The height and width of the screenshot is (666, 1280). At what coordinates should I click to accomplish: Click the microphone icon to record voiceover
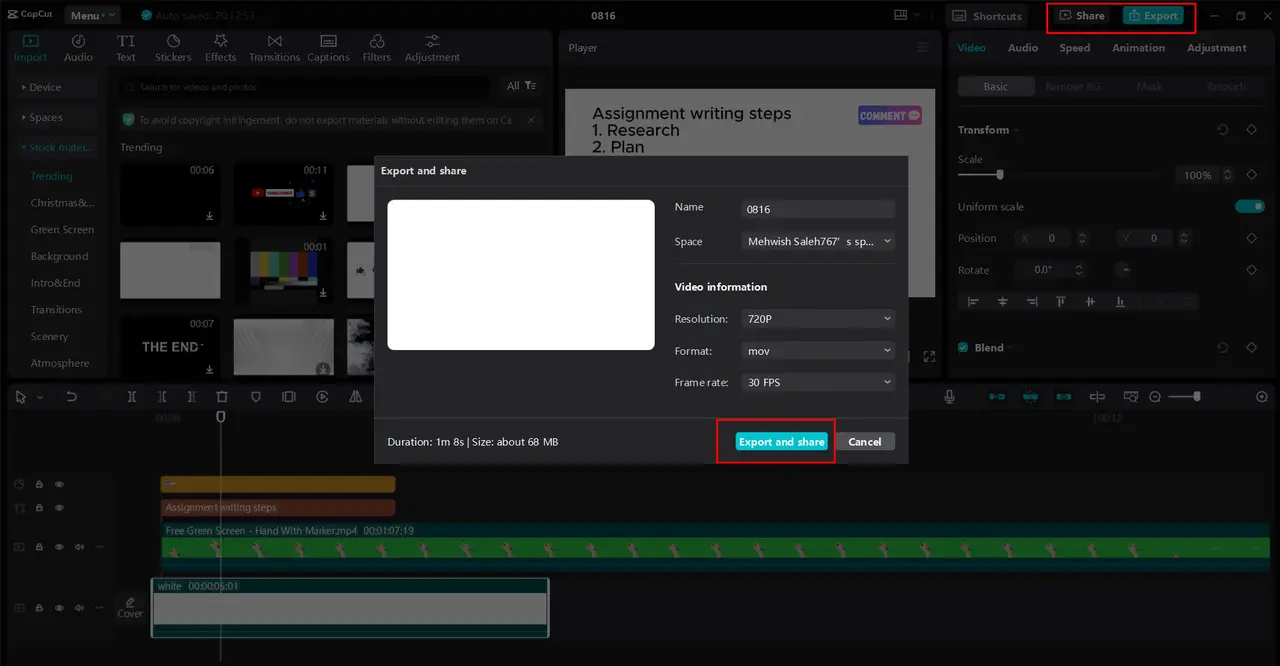(x=948, y=396)
